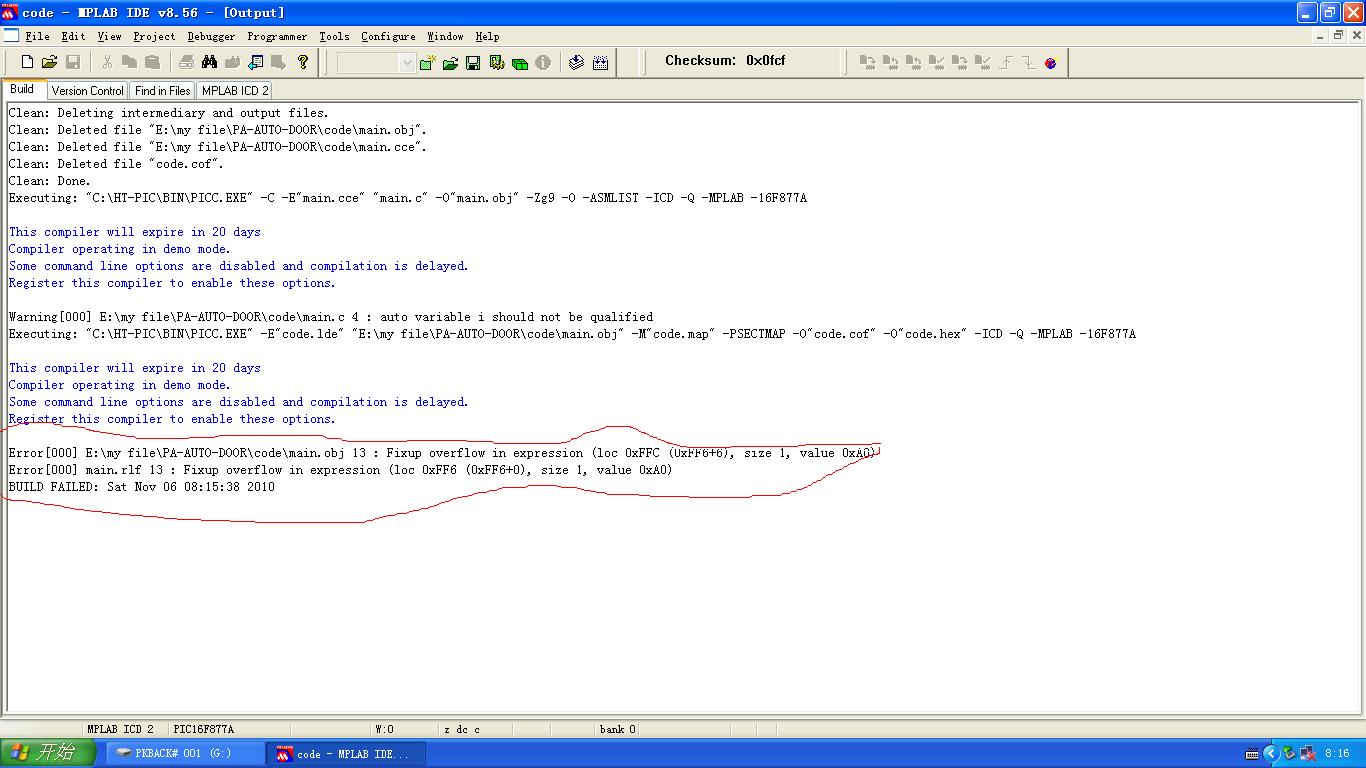Viewport: 1366px width, 768px height.
Task: Open a file using the folder icon
Action: (49, 62)
